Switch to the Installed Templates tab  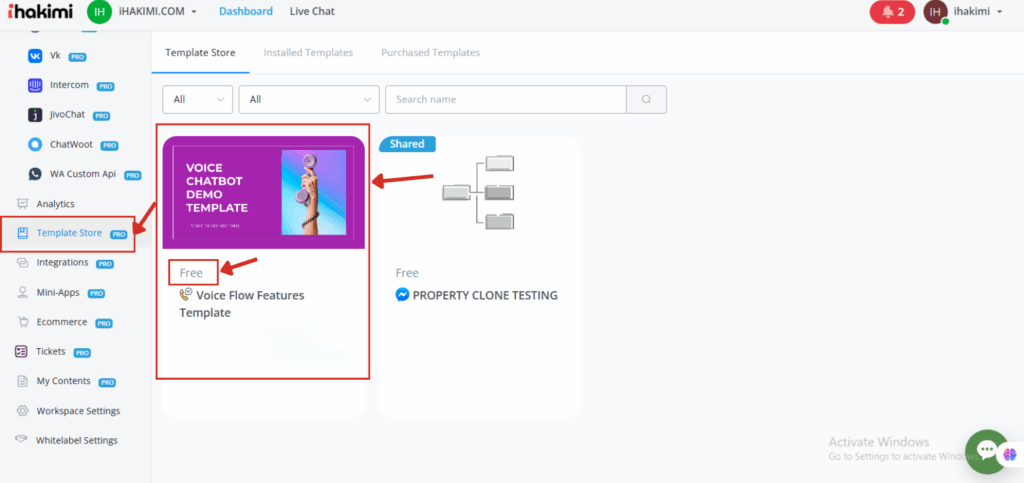(x=308, y=52)
